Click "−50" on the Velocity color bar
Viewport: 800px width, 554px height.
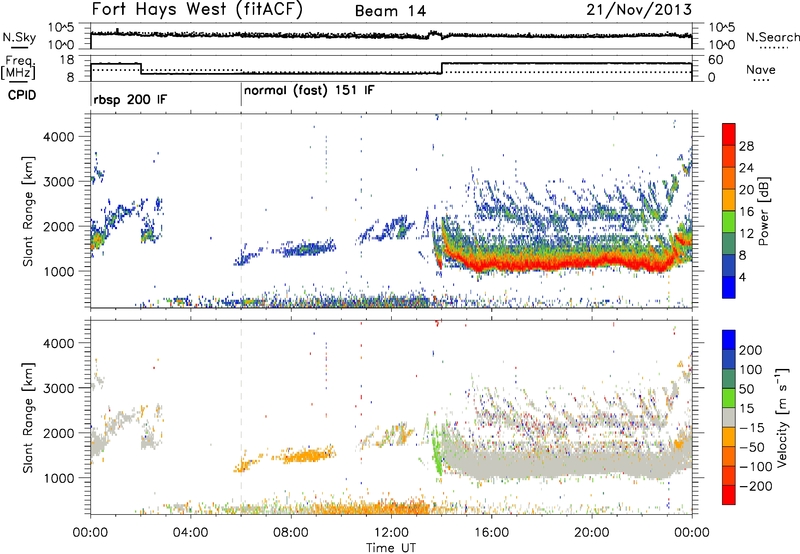pos(752,447)
